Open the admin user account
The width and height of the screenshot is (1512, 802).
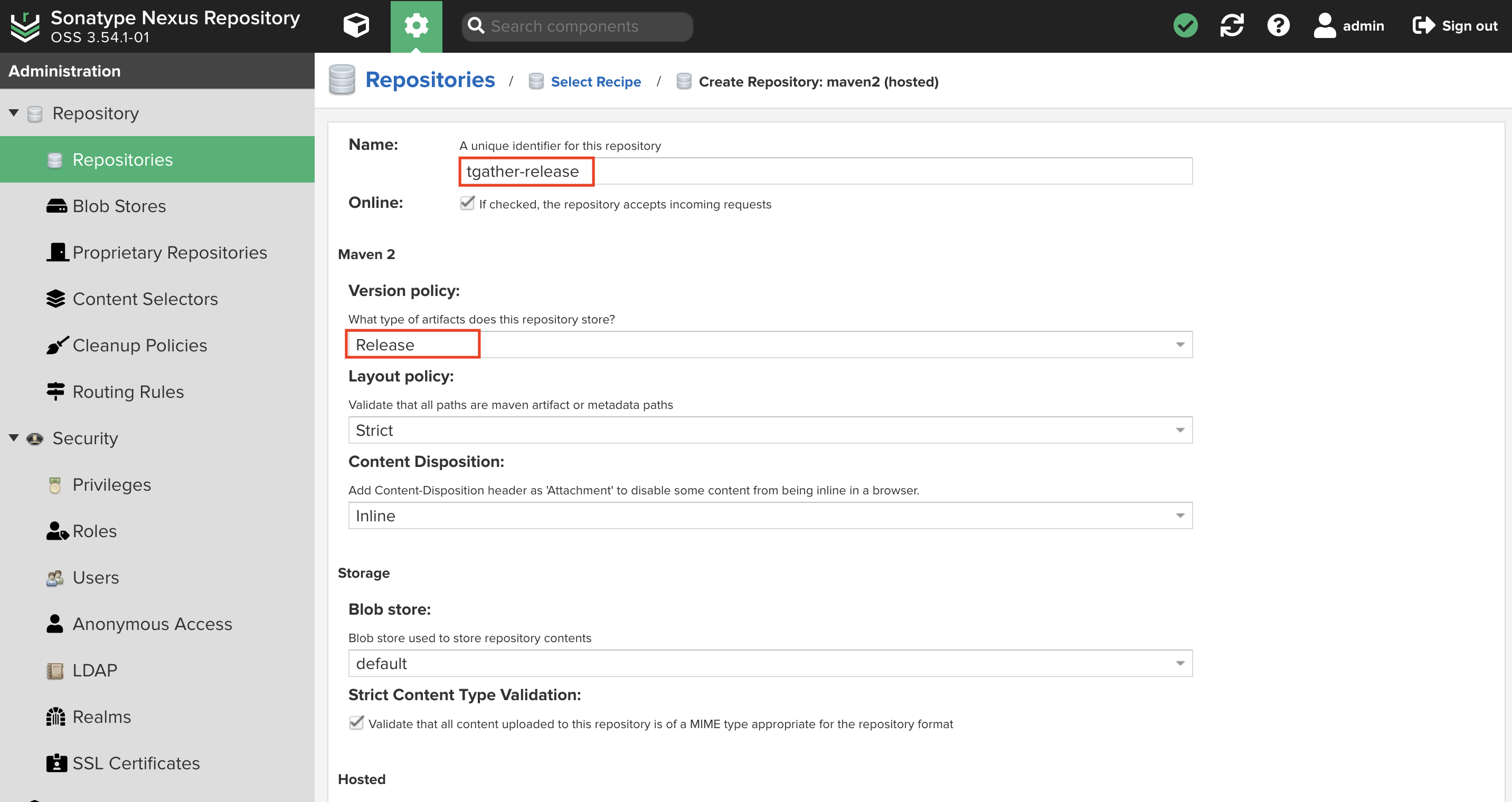(1348, 26)
